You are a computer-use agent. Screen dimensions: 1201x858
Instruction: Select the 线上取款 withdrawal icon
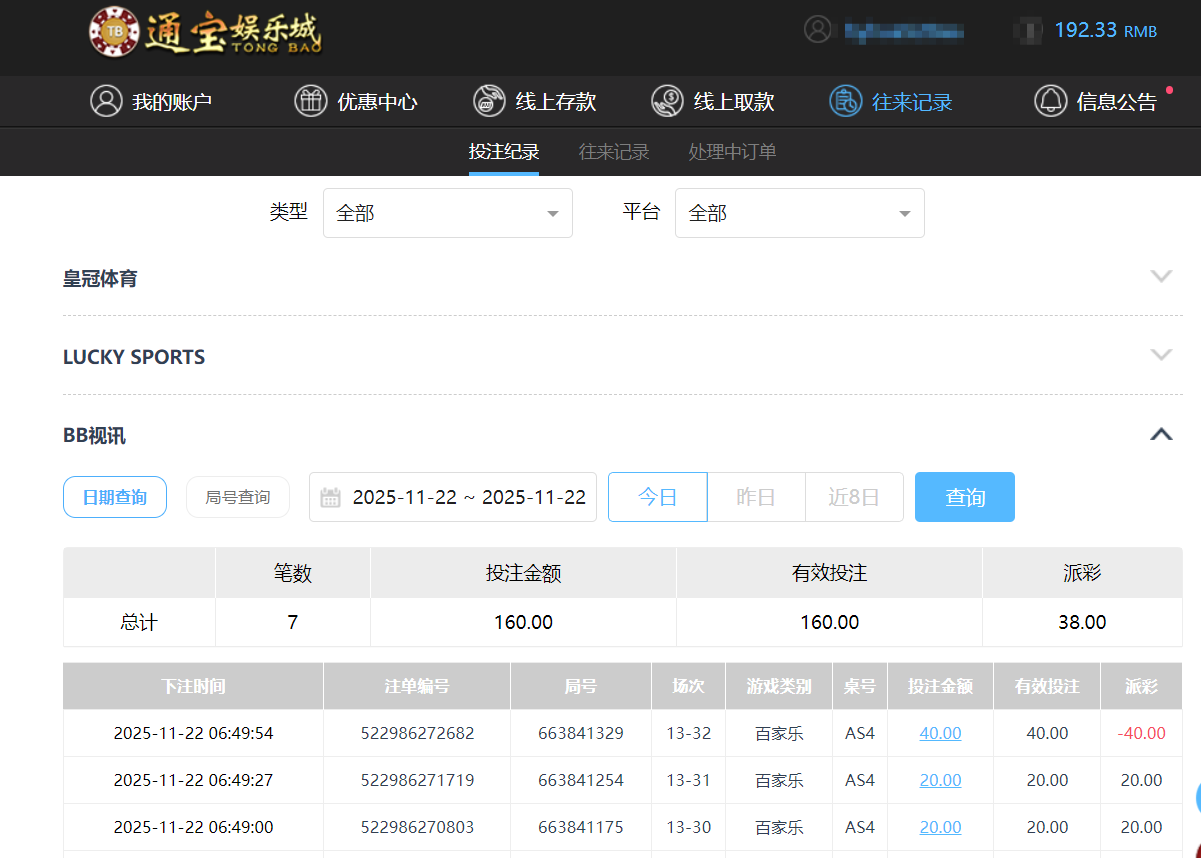(666, 101)
